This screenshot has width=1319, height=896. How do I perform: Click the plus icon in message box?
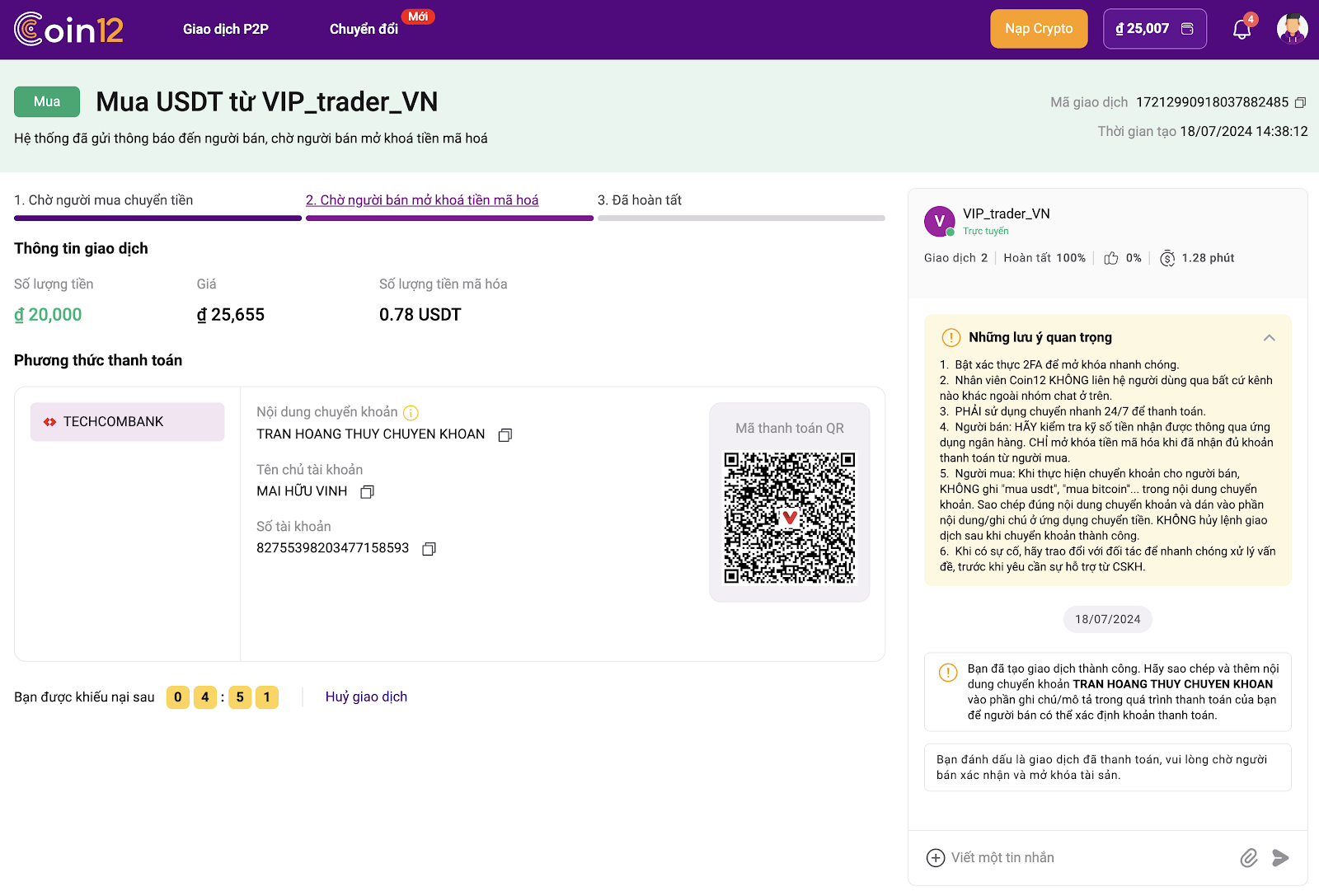pyautogui.click(x=936, y=858)
